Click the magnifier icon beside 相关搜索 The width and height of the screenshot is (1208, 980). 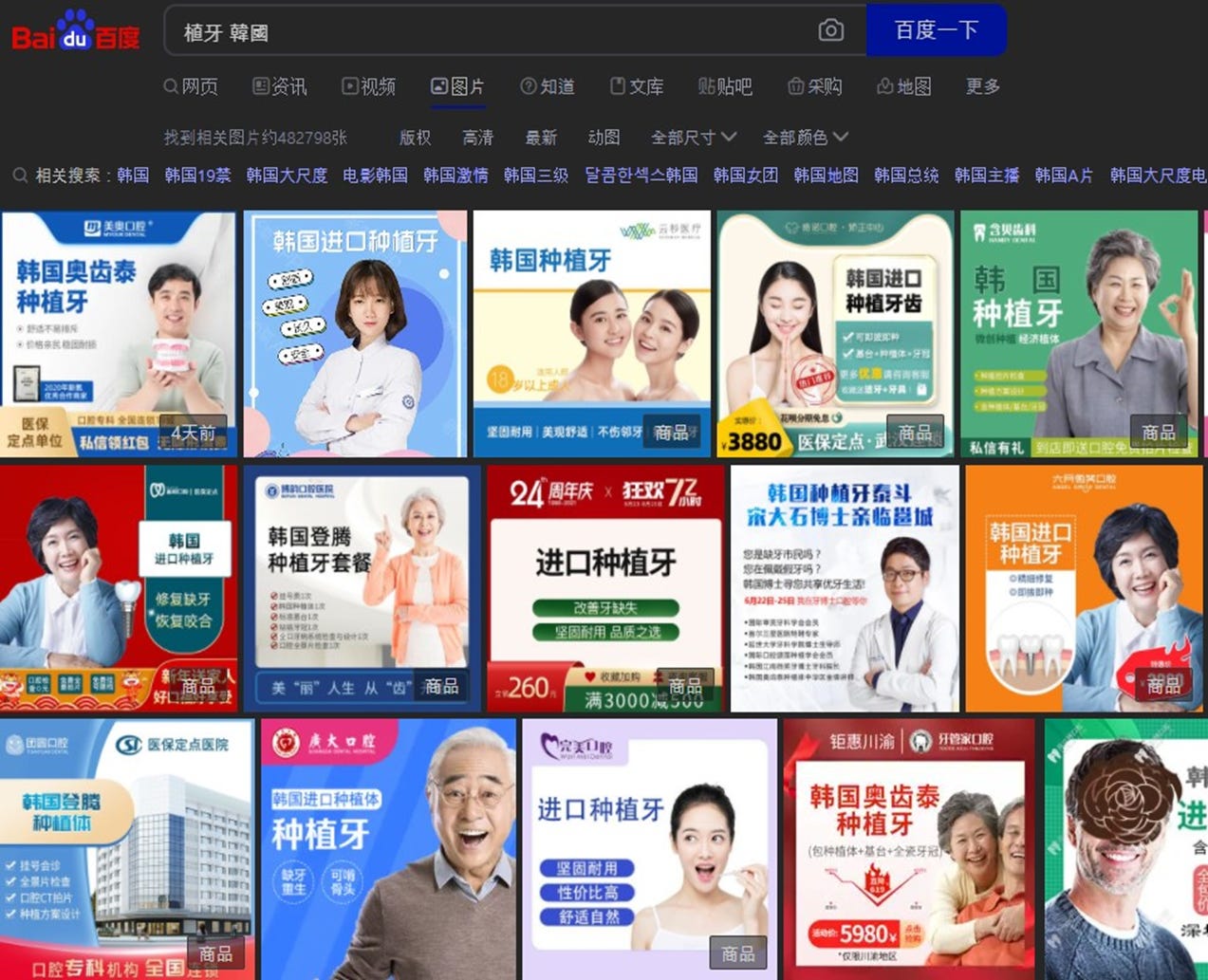[x=20, y=176]
